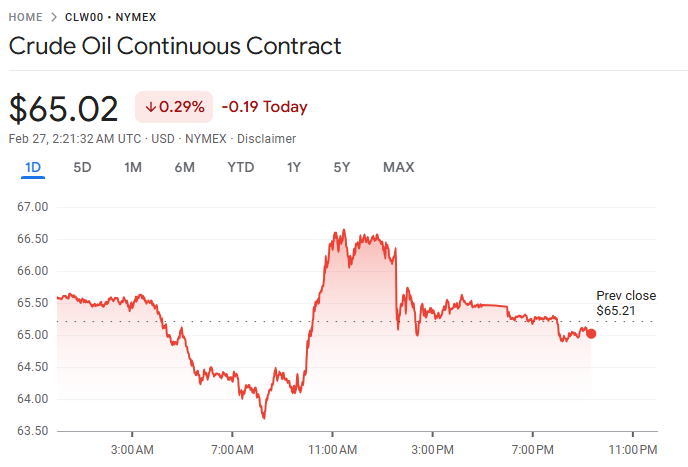
Task: Click the Prev close $65.21 label
Action: (x=626, y=303)
